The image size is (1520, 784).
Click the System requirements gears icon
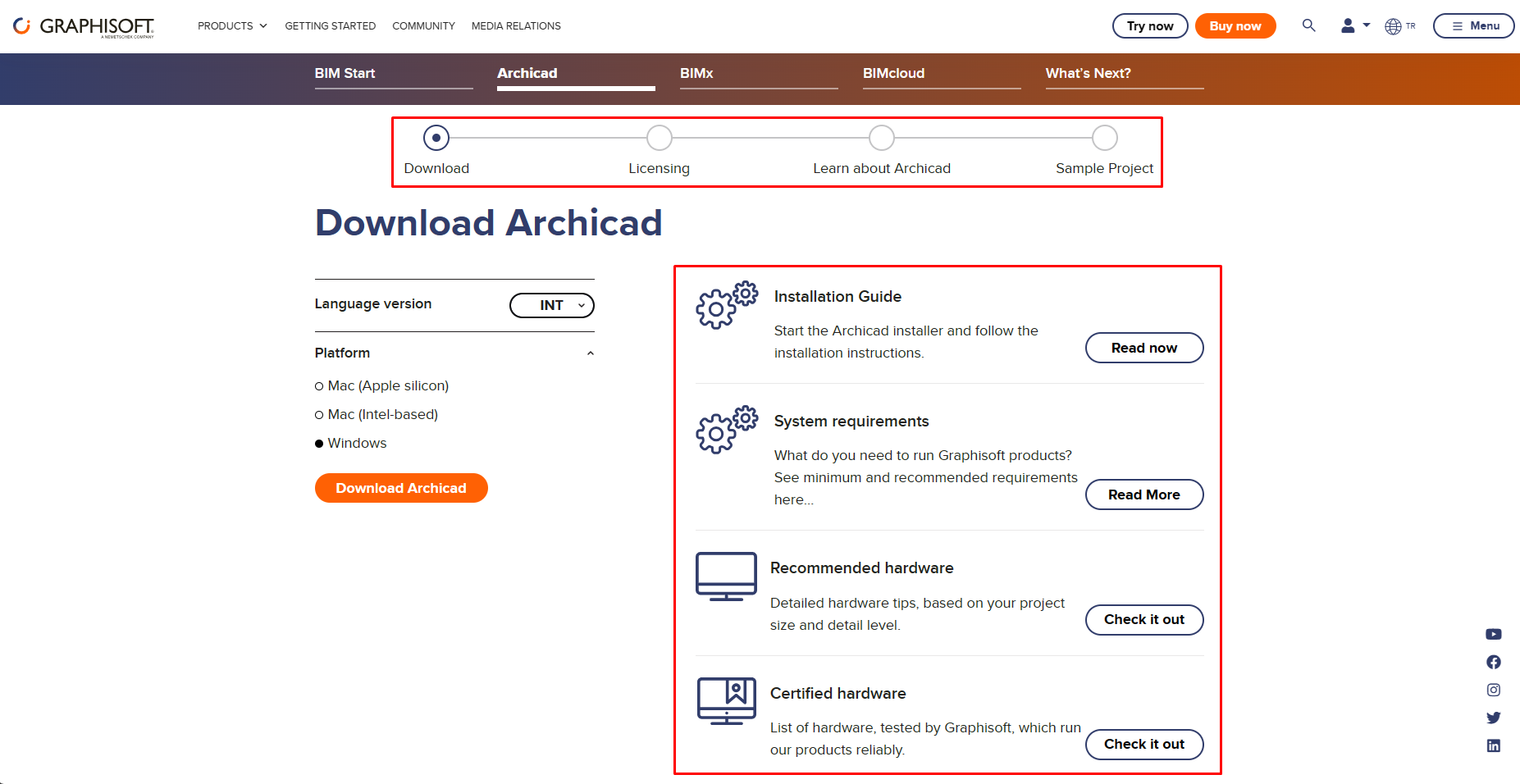pos(727,430)
